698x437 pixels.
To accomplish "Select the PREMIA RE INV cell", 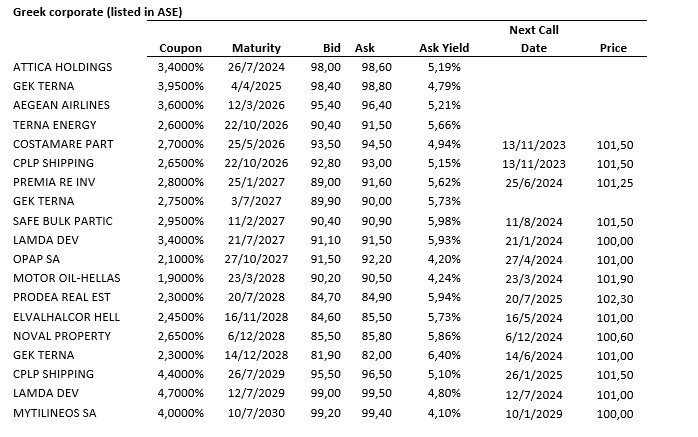I will (x=56, y=182).
